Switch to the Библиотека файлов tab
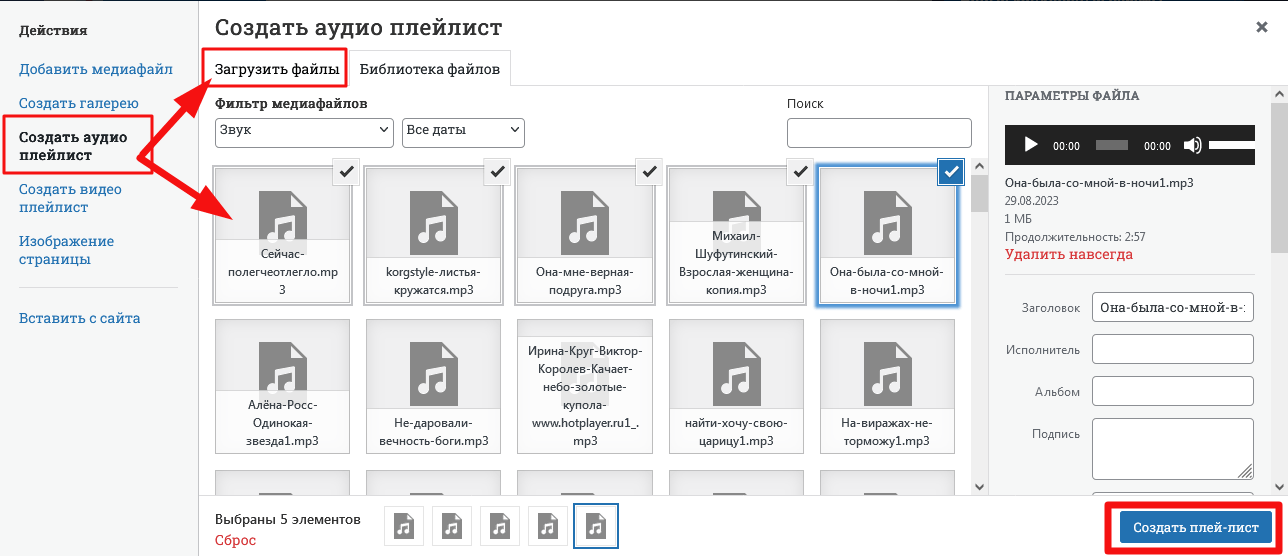Viewport: 1288px width, 556px height. click(x=430, y=69)
